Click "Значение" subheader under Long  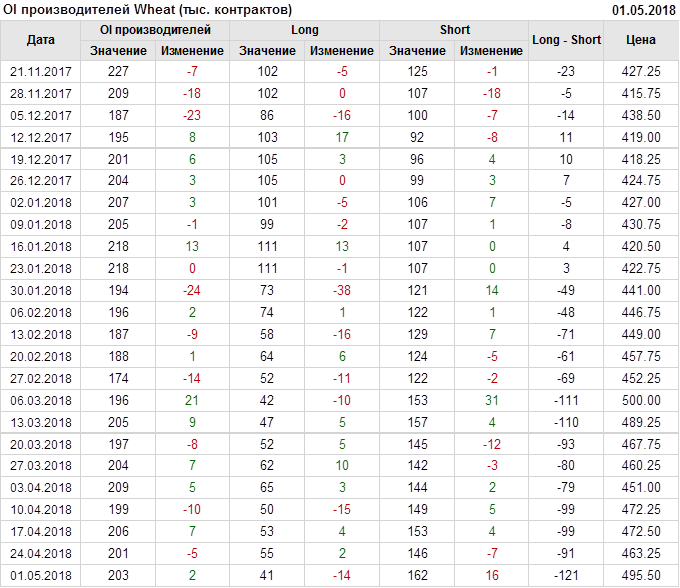point(267,51)
